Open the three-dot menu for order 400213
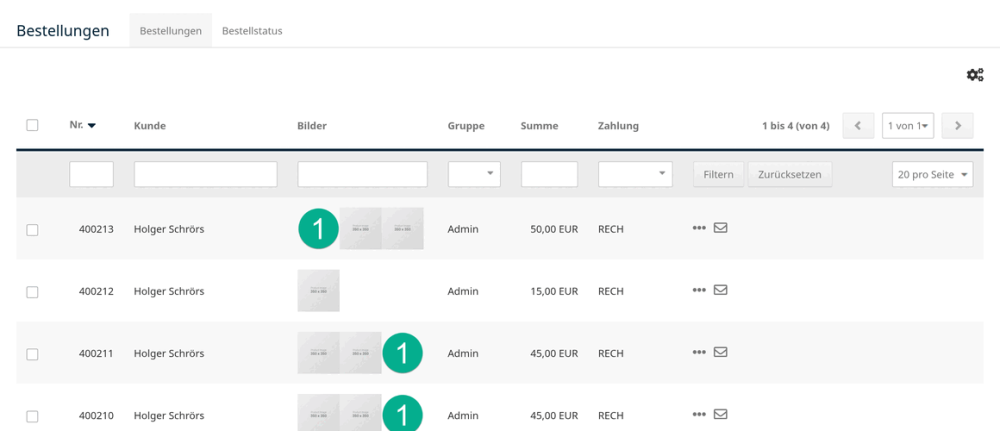This screenshot has height=431, width=1000. tap(699, 228)
